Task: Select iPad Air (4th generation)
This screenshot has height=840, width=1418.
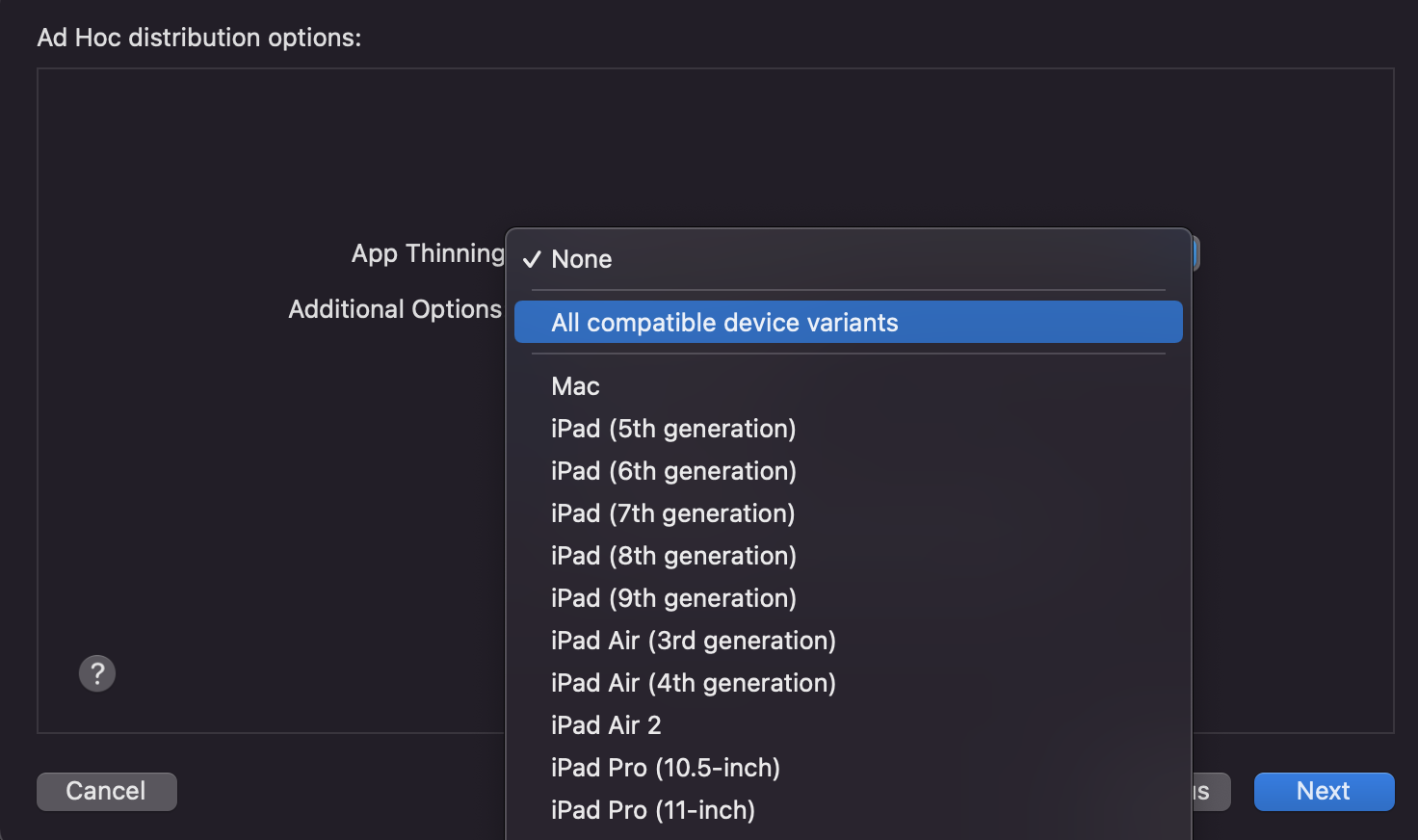Action: (693, 683)
